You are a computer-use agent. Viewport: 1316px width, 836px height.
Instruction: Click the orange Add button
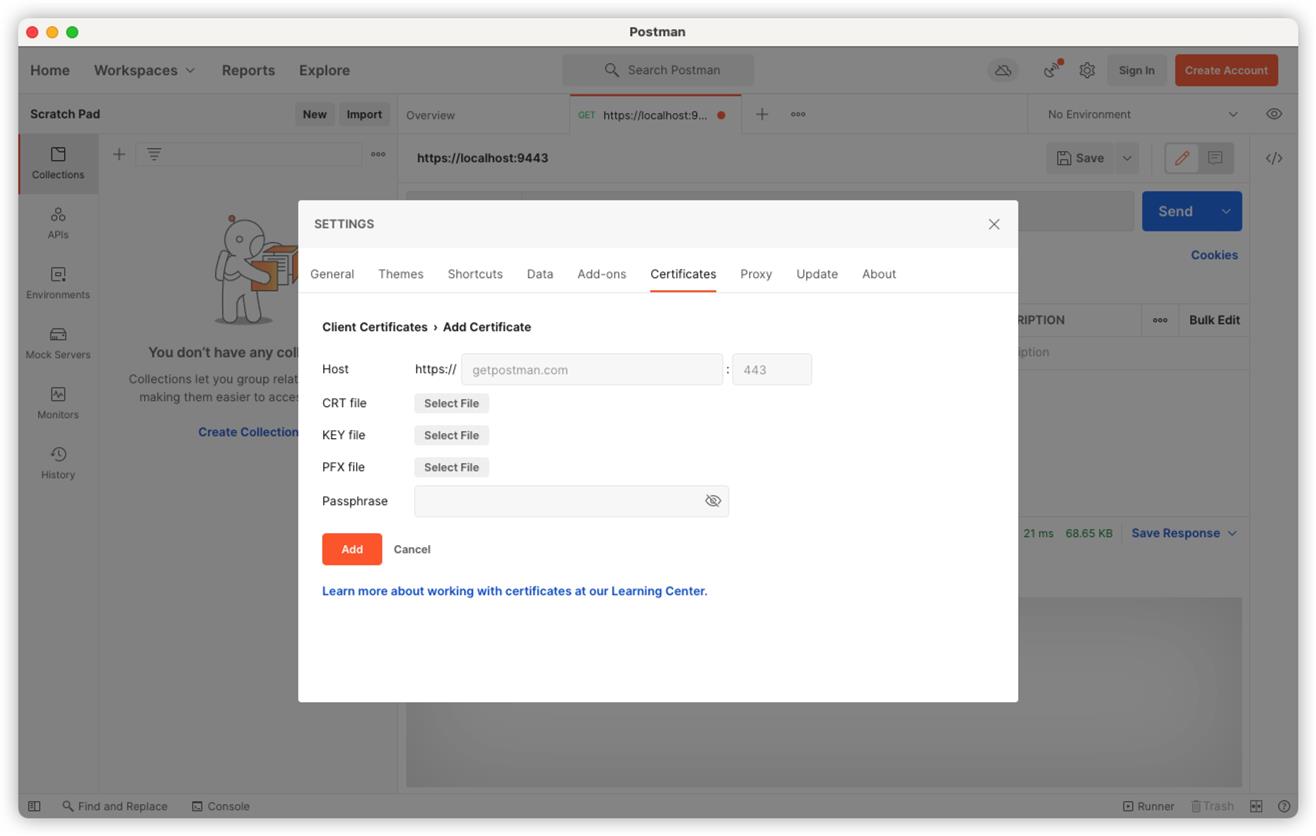click(x=352, y=549)
